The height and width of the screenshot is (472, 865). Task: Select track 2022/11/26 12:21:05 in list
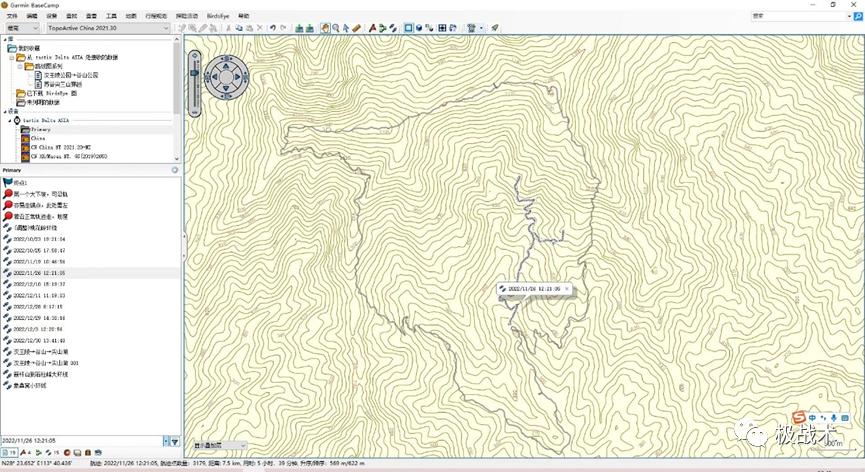coord(40,272)
